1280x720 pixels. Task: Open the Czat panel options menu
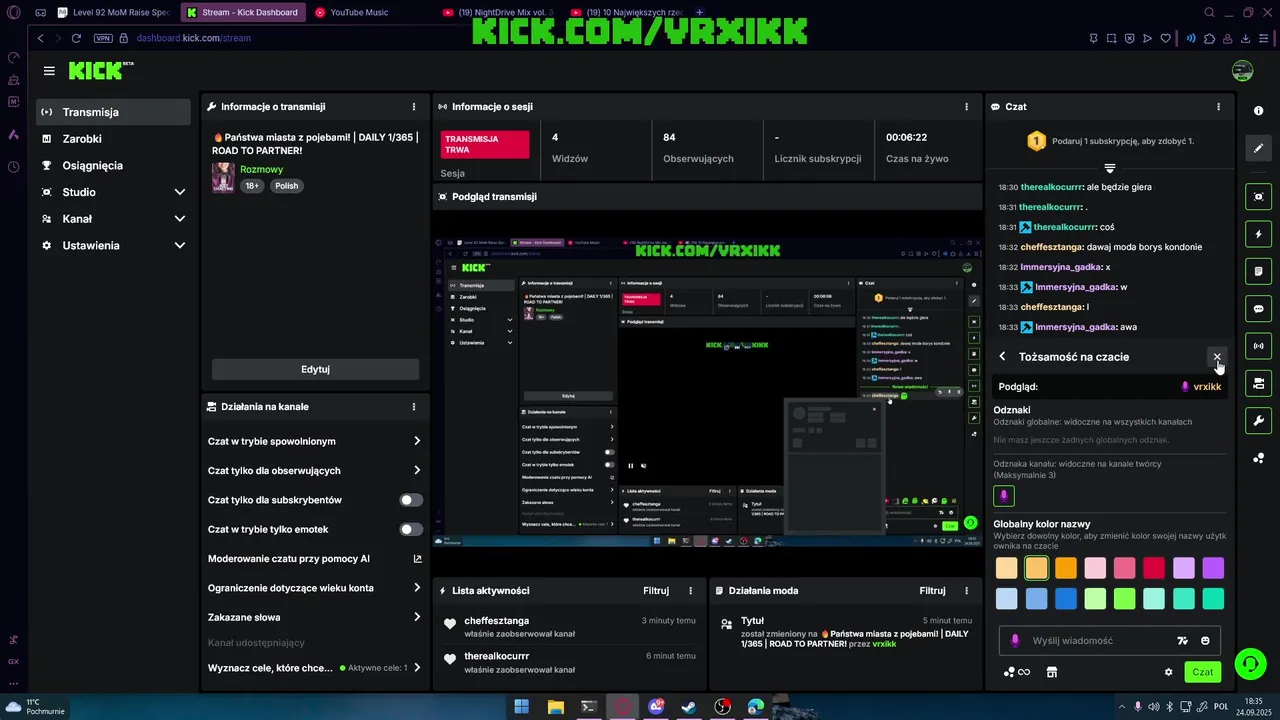1218,107
